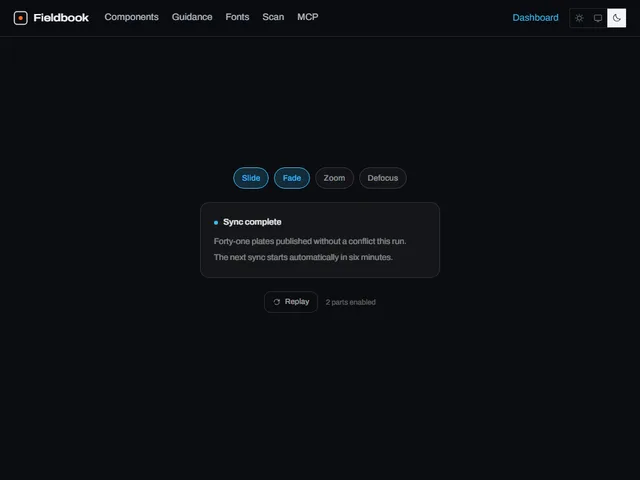
Task: Toggle the Fade animation chip
Action: [x=292, y=178]
